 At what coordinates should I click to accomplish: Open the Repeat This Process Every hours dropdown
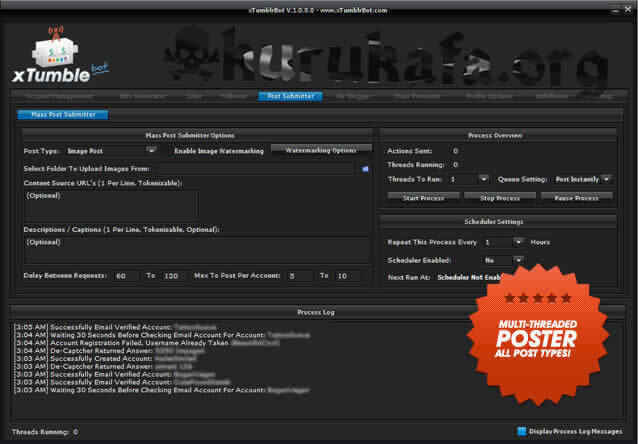pos(518,242)
